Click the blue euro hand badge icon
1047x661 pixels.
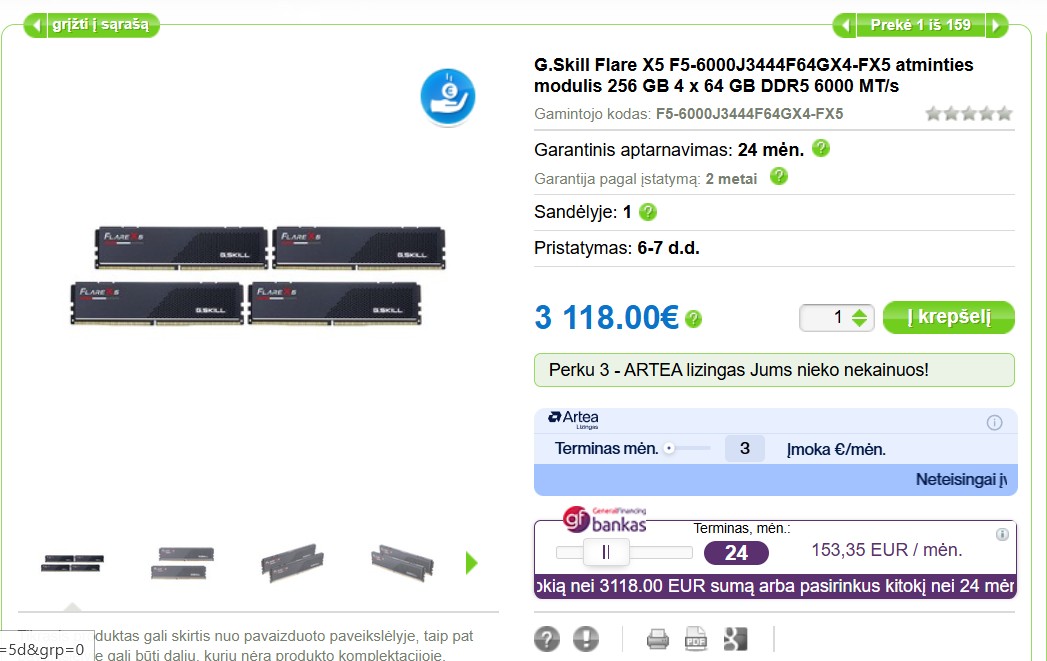pyautogui.click(x=448, y=97)
